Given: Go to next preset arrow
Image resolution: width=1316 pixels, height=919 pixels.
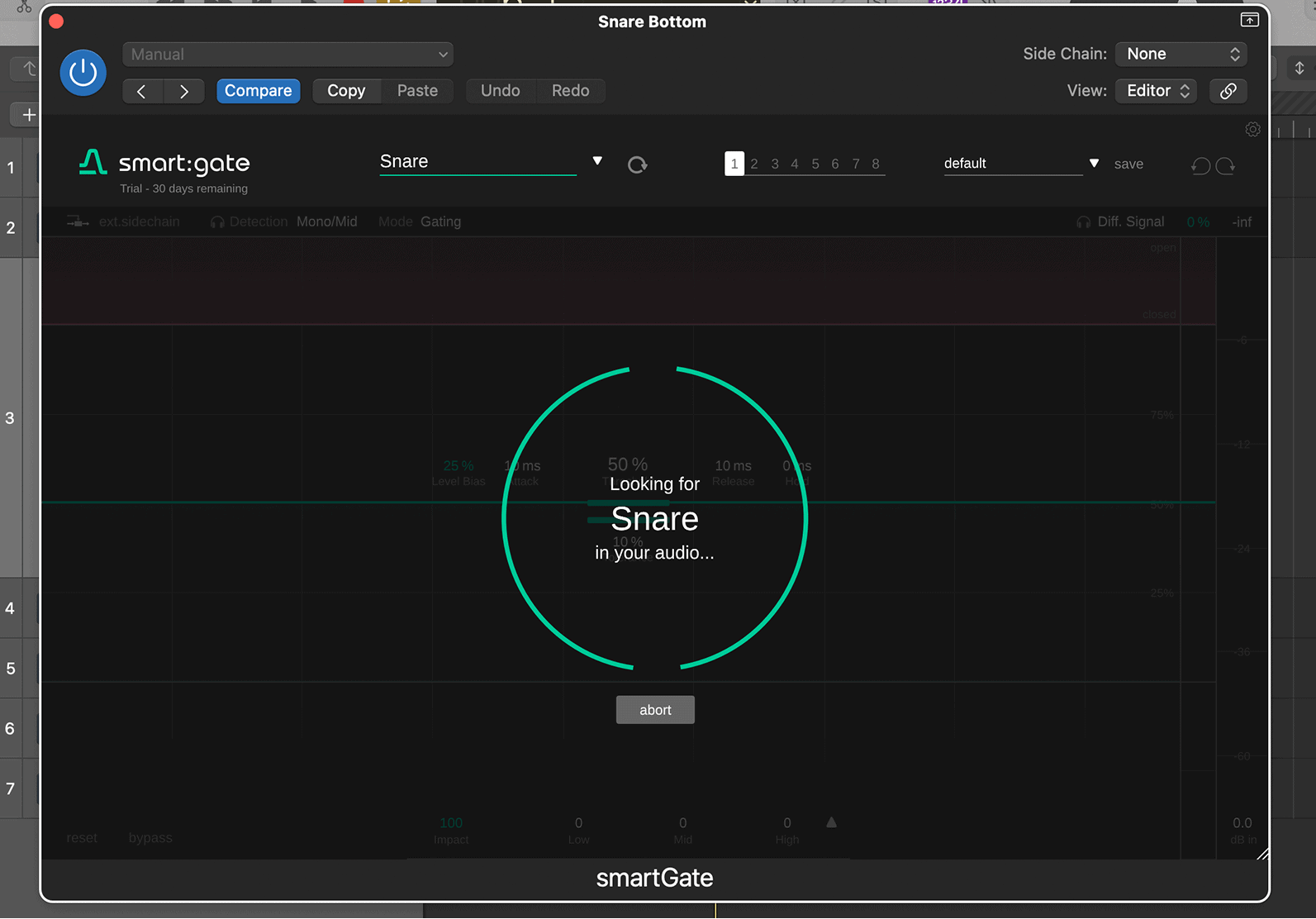Looking at the screenshot, I should coord(184,91).
